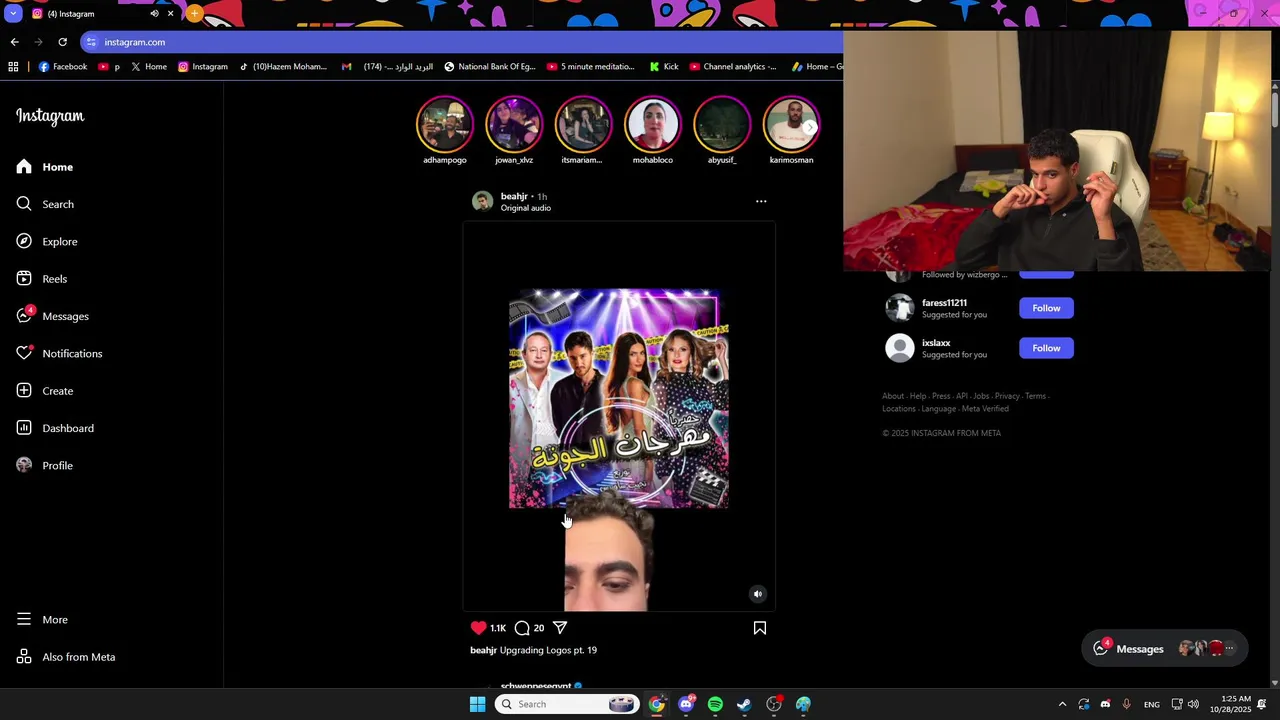Open the X Home bookmark
Image resolution: width=1280 pixels, height=720 pixels.
pos(148,67)
